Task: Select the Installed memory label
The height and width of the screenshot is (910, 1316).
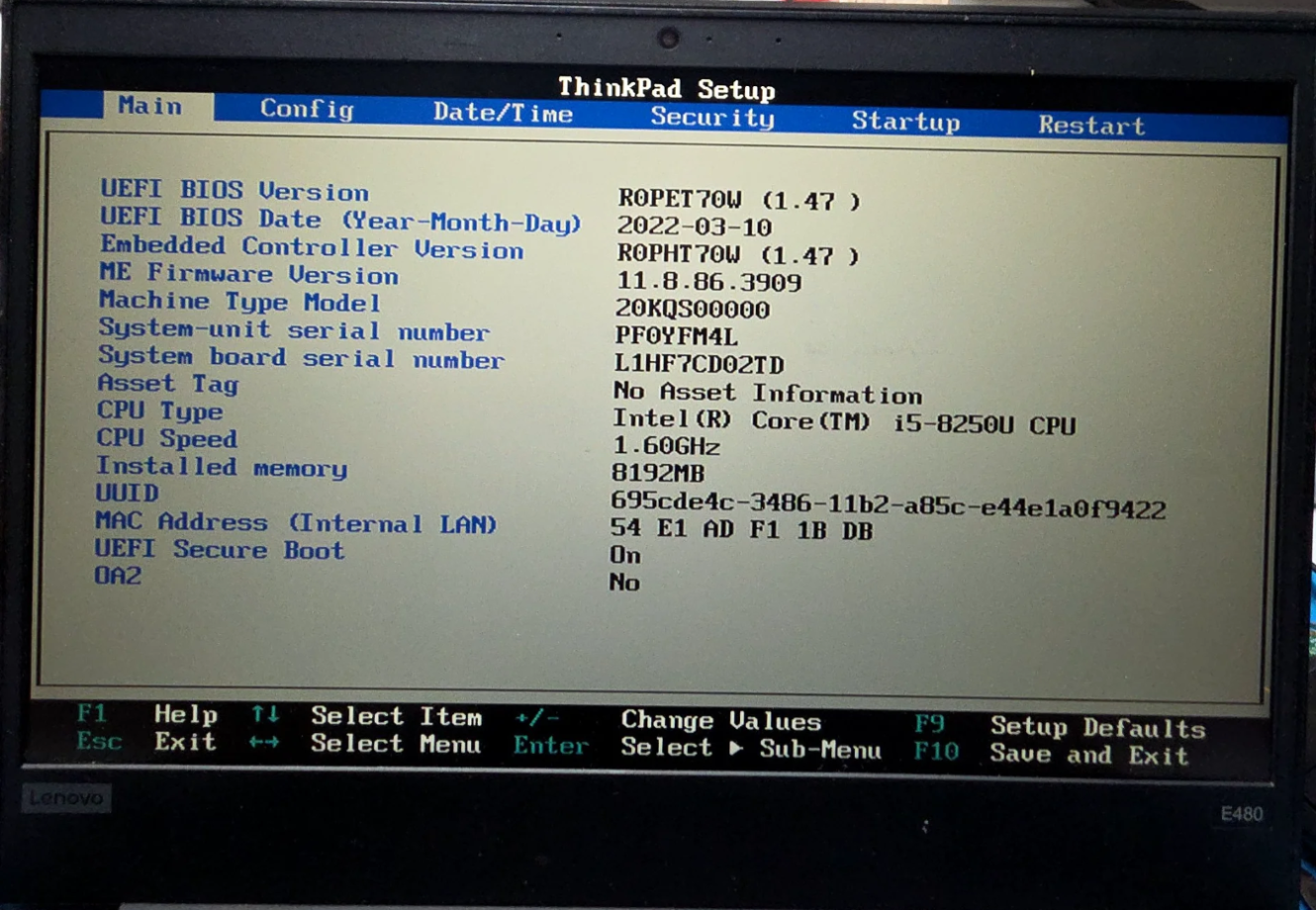Action: tap(222, 467)
